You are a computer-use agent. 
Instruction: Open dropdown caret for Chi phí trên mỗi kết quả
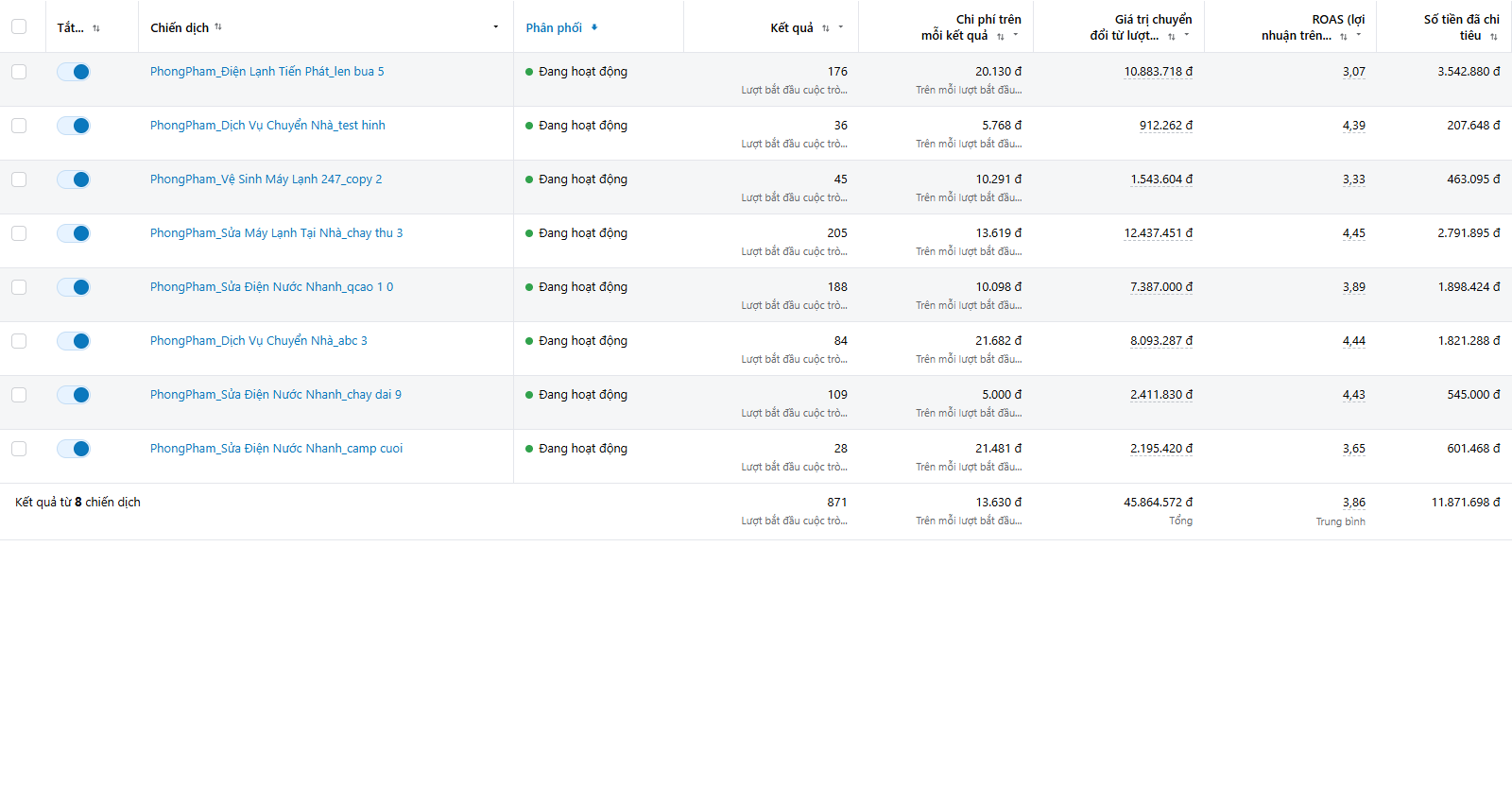(1016, 35)
